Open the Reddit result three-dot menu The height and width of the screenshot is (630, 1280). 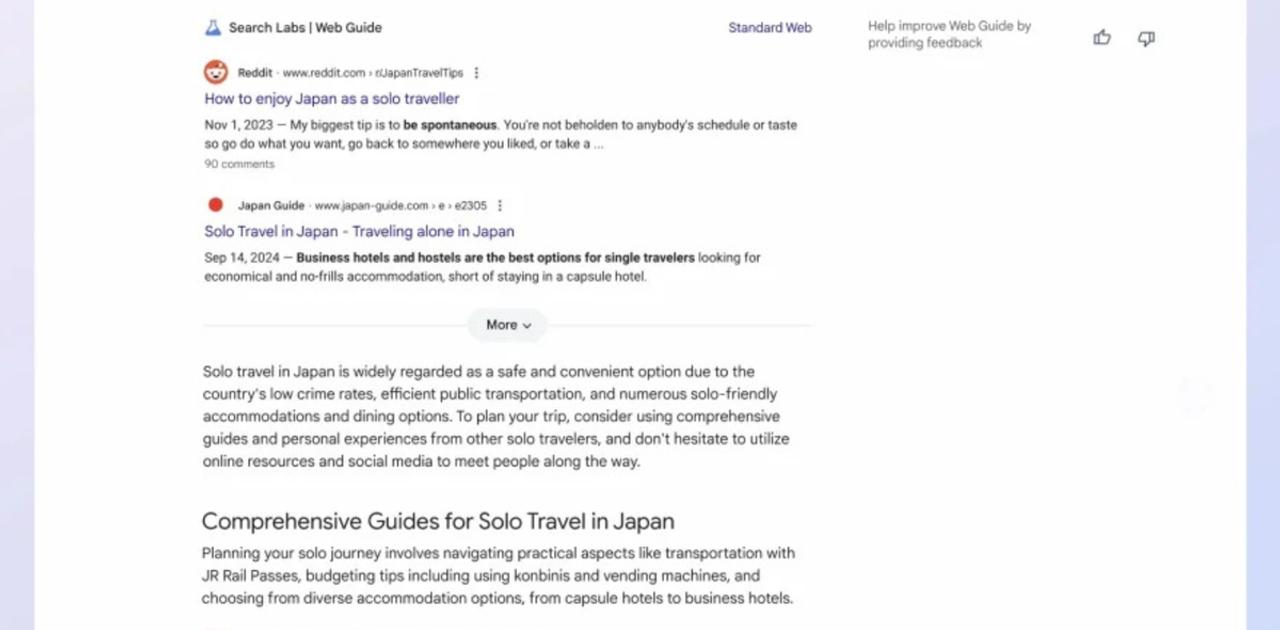click(x=477, y=73)
